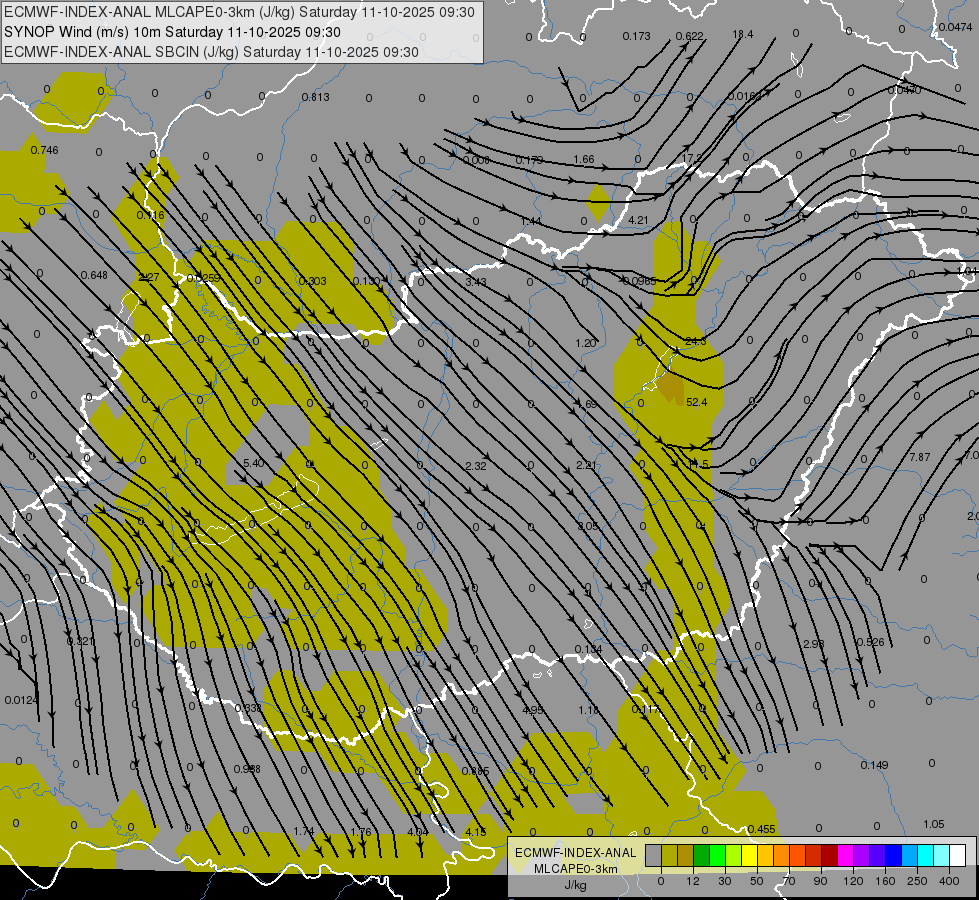Click the 0.648 map value

click(94, 275)
